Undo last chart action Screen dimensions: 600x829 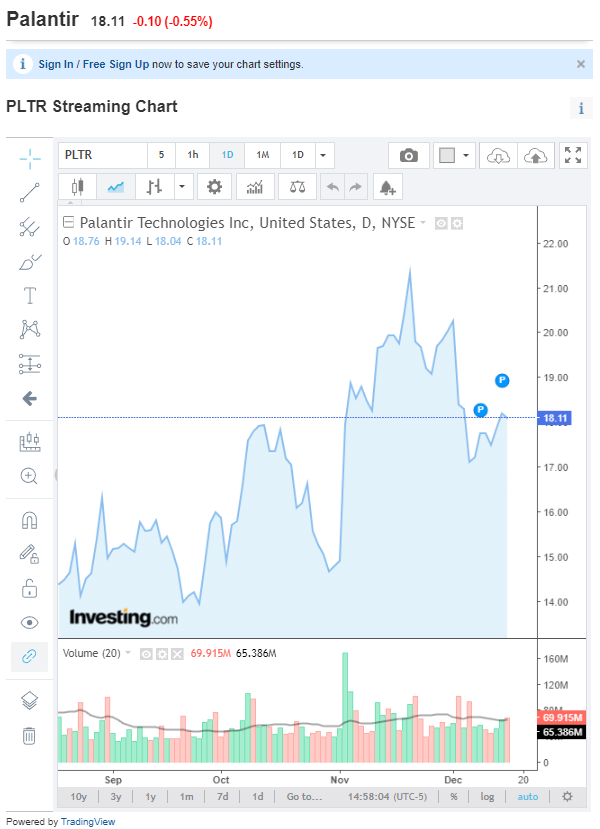click(x=333, y=187)
